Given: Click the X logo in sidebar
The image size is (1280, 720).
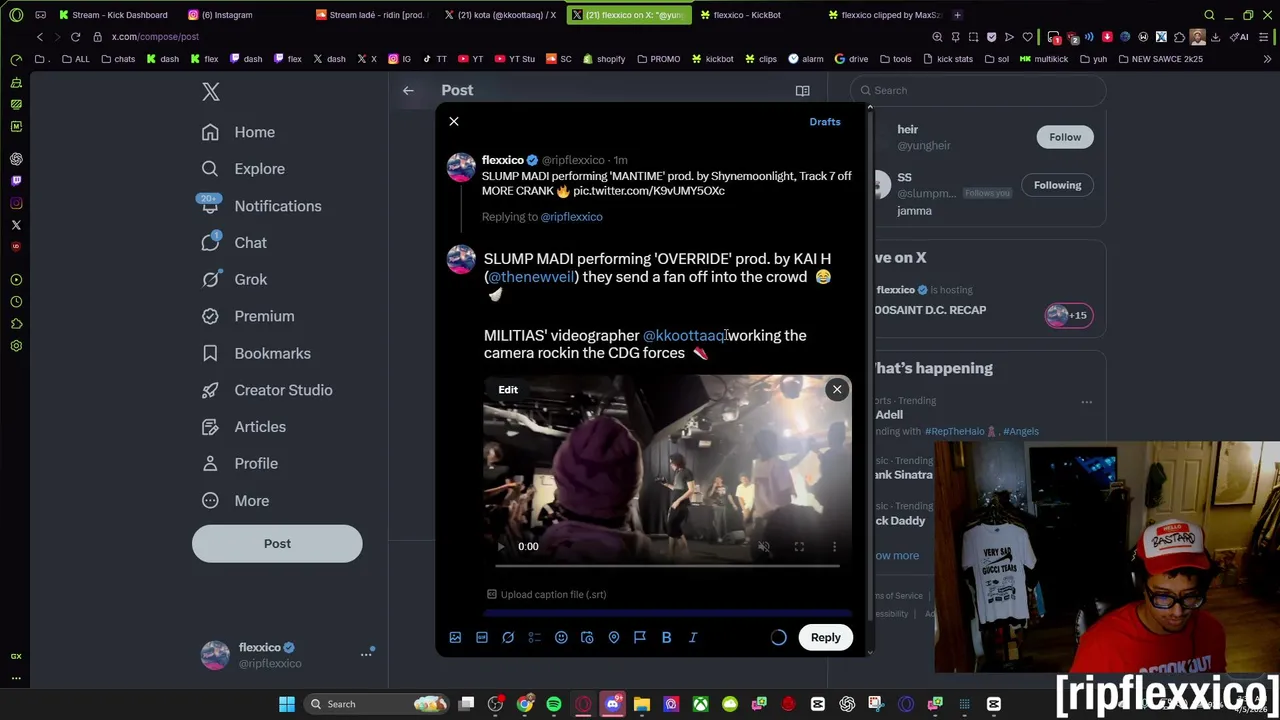Looking at the screenshot, I should click(211, 92).
